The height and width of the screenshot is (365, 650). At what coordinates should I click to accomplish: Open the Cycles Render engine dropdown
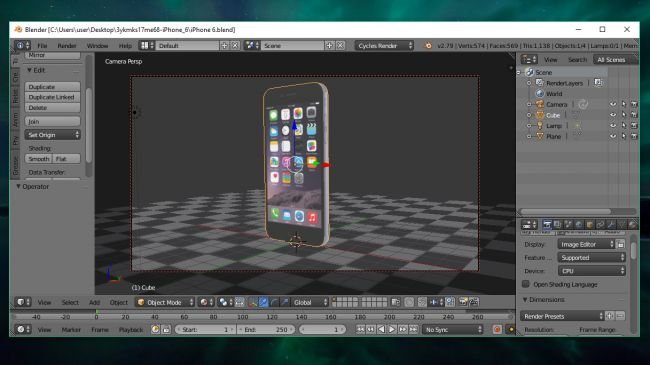pyautogui.click(x=385, y=46)
